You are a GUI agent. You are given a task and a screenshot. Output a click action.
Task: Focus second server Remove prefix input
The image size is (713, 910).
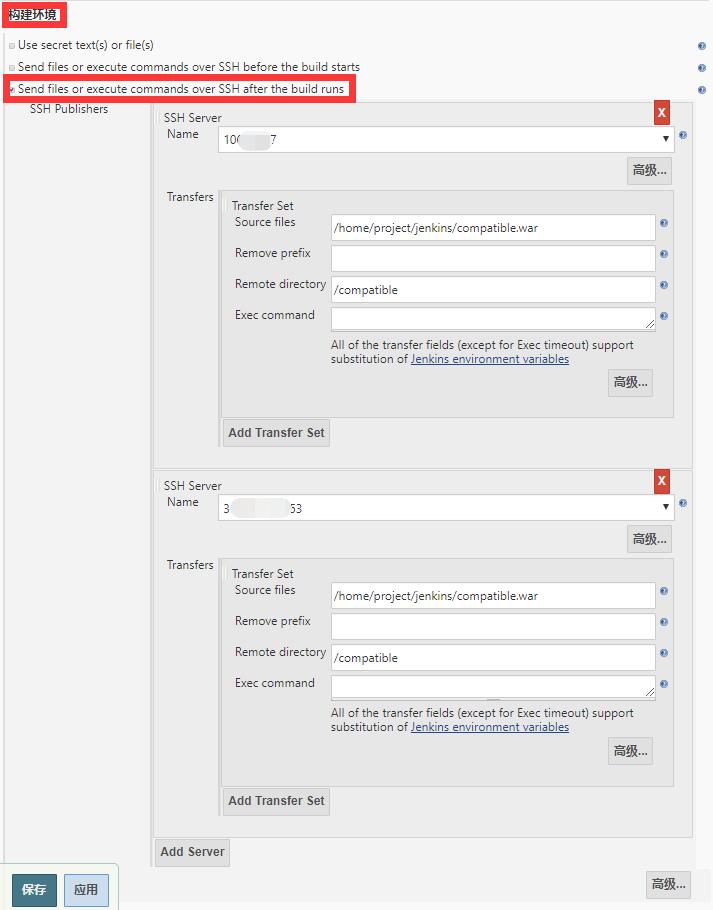(x=493, y=627)
